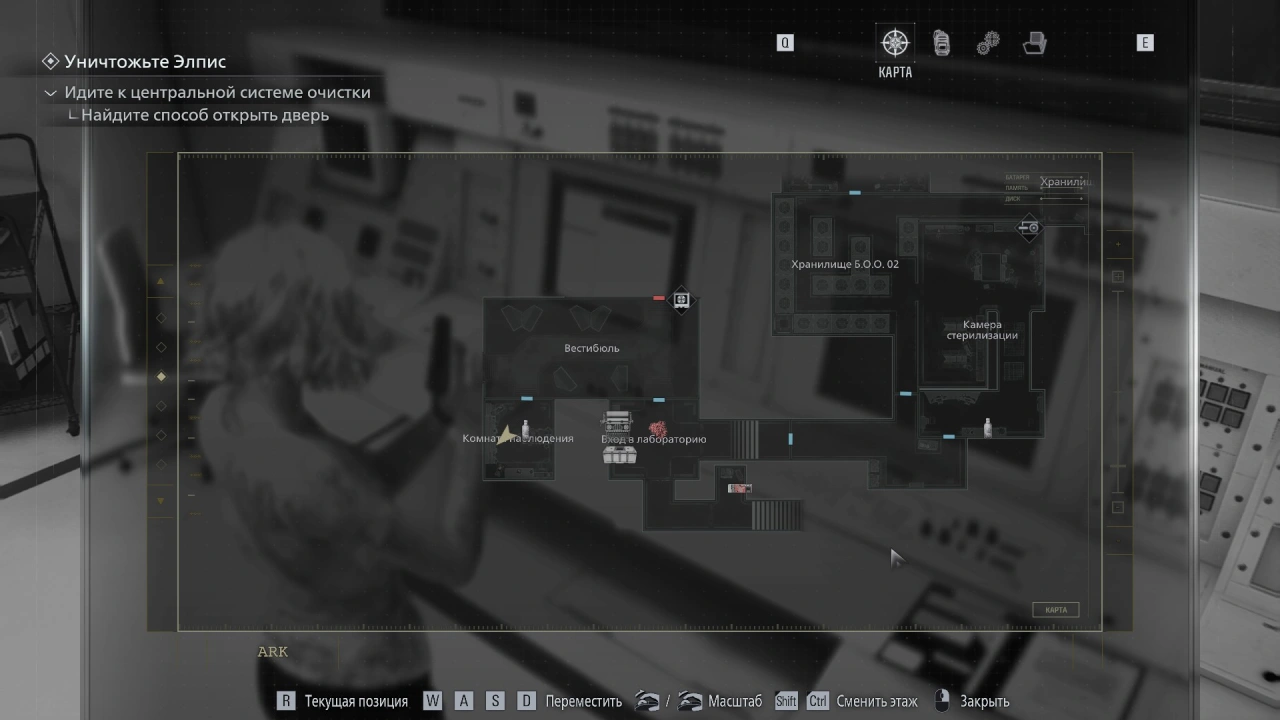Select the bottommost floor diamond

[x=161, y=465]
